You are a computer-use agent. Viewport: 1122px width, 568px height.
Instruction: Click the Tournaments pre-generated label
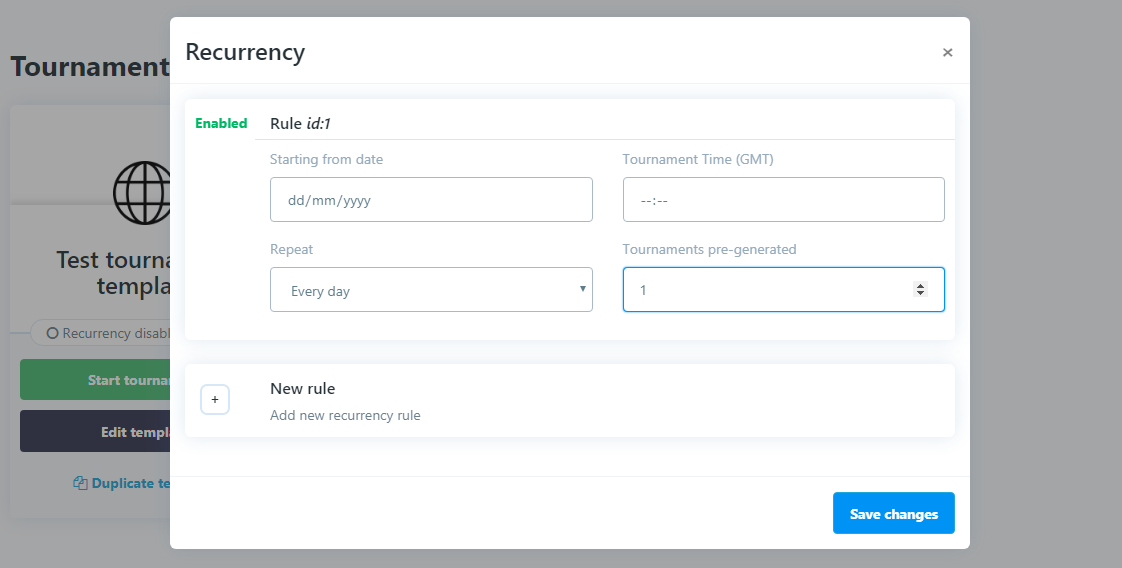pyautogui.click(x=709, y=250)
